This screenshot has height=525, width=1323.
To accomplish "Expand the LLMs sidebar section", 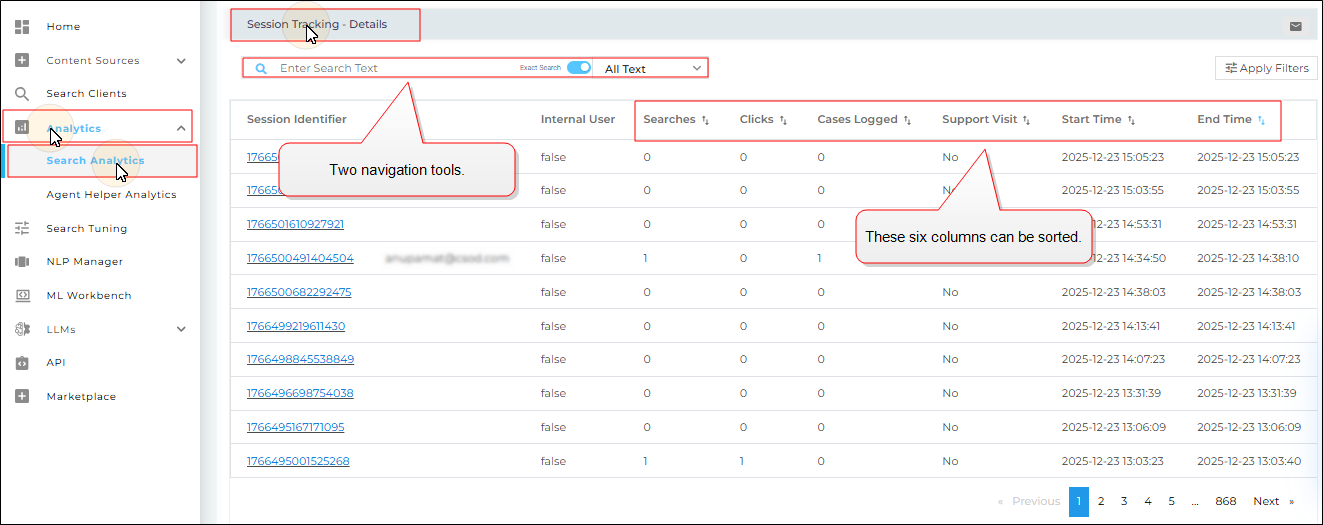I will point(181,329).
